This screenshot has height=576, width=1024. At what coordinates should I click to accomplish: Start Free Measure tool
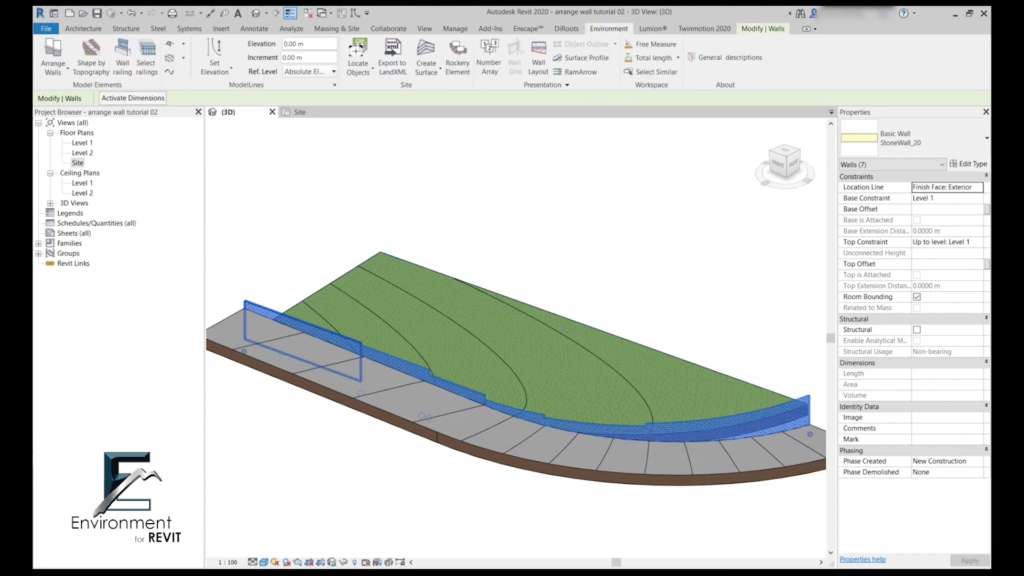tap(650, 44)
